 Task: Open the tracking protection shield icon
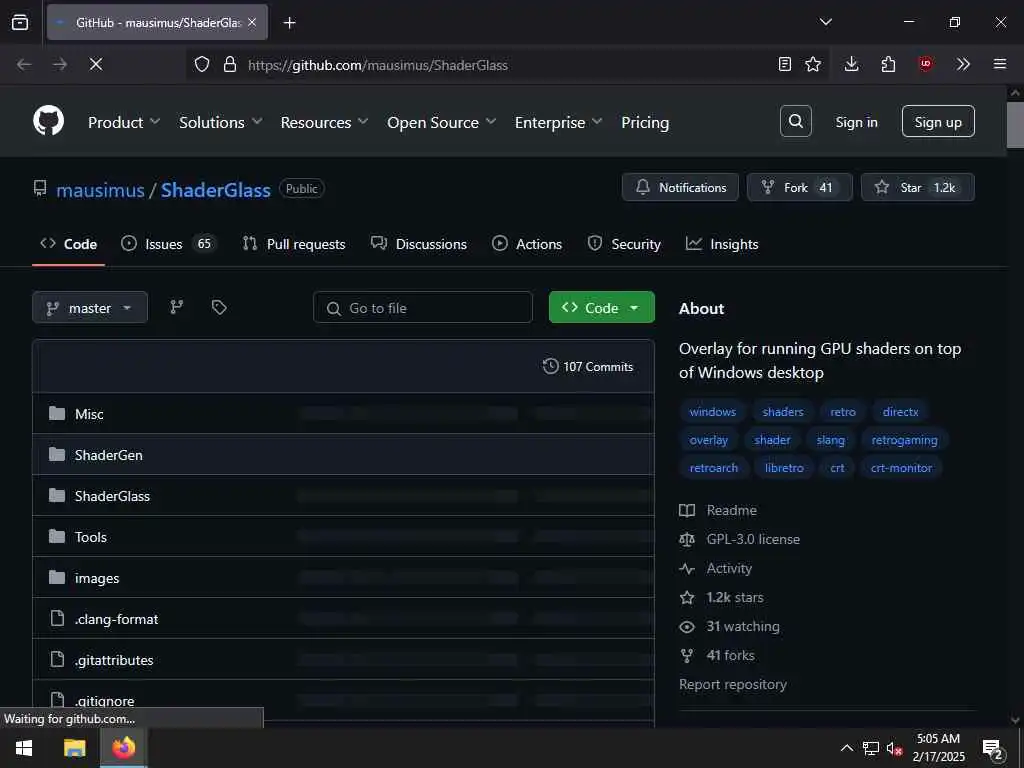tap(202, 64)
